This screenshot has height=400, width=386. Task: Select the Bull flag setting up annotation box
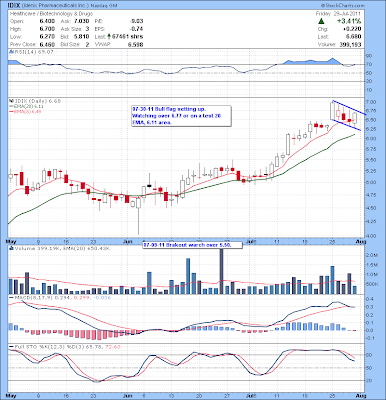181,116
